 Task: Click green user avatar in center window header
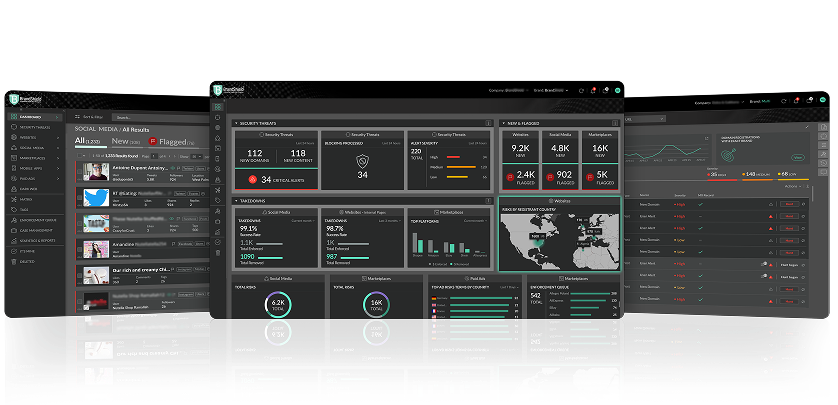point(617,90)
